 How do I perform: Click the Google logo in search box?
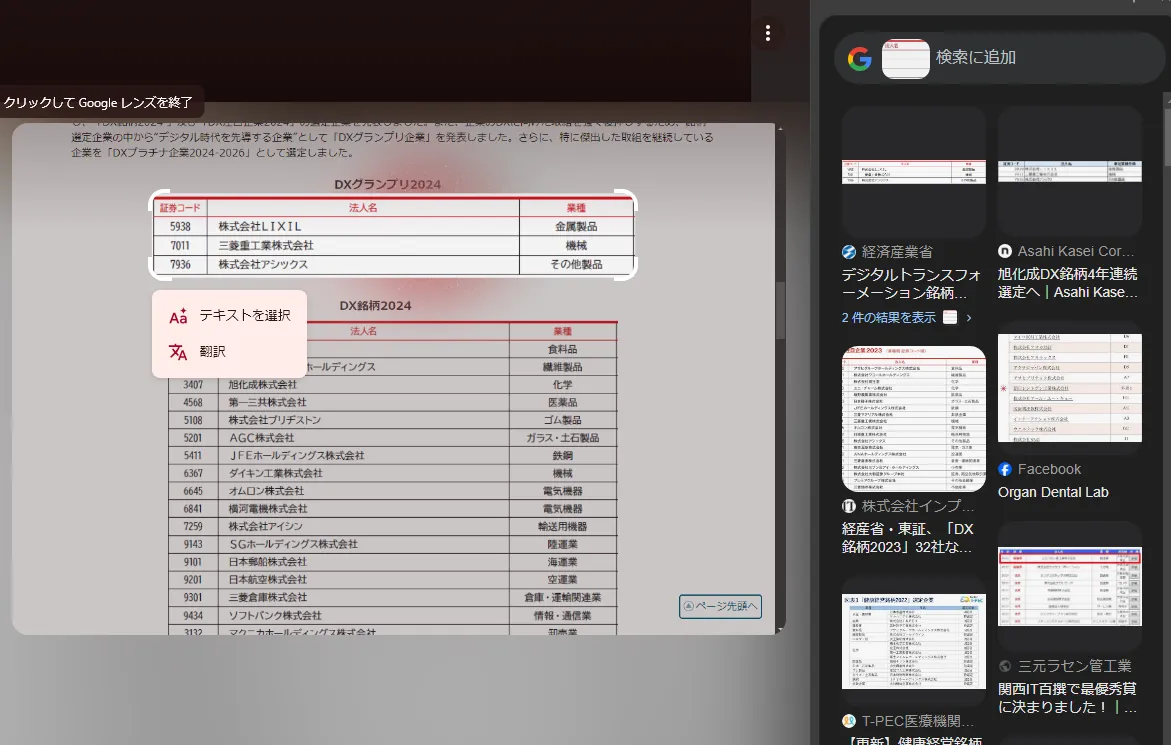pyautogui.click(x=860, y=58)
